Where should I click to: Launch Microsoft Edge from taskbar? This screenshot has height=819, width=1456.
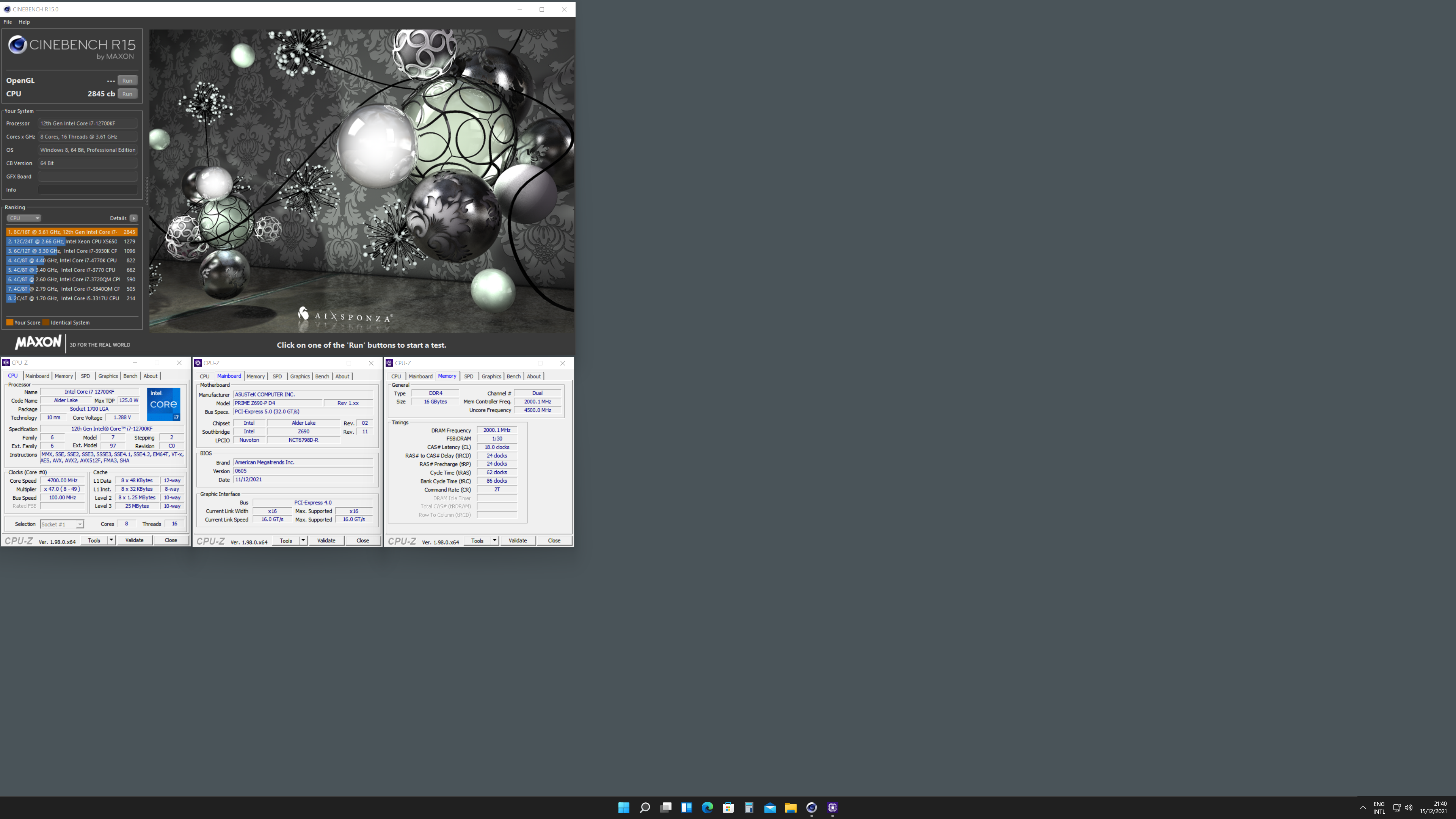pyautogui.click(x=707, y=808)
